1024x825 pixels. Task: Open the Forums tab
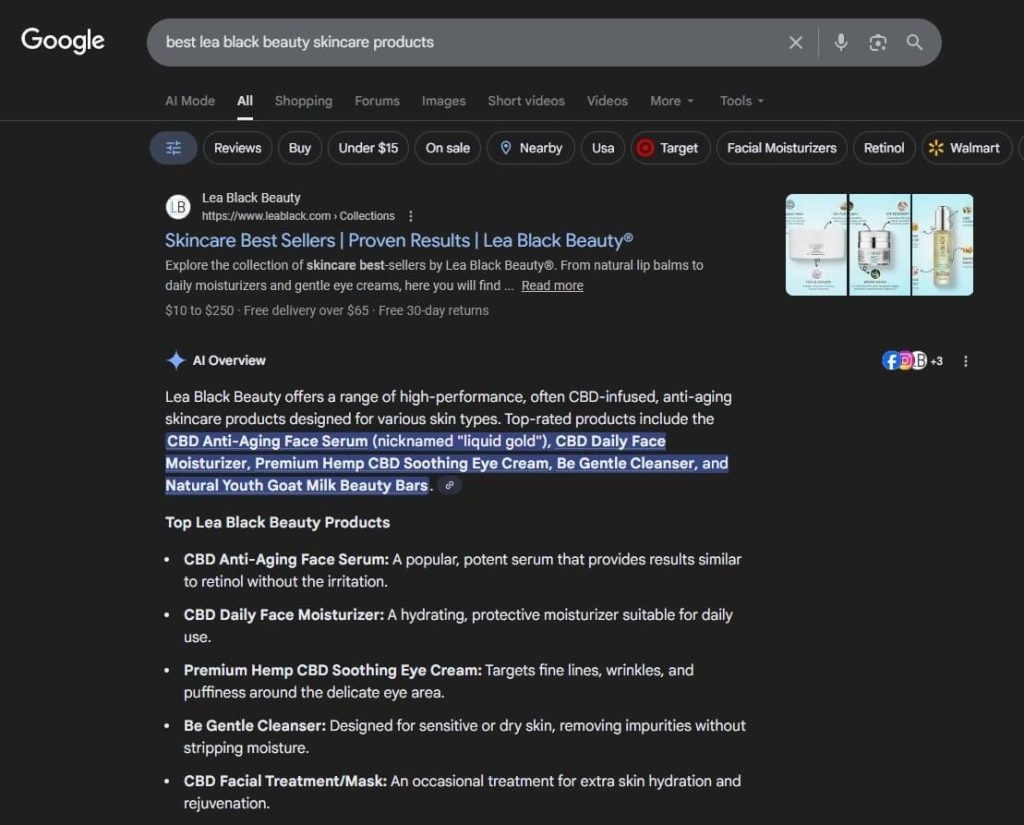coord(377,101)
